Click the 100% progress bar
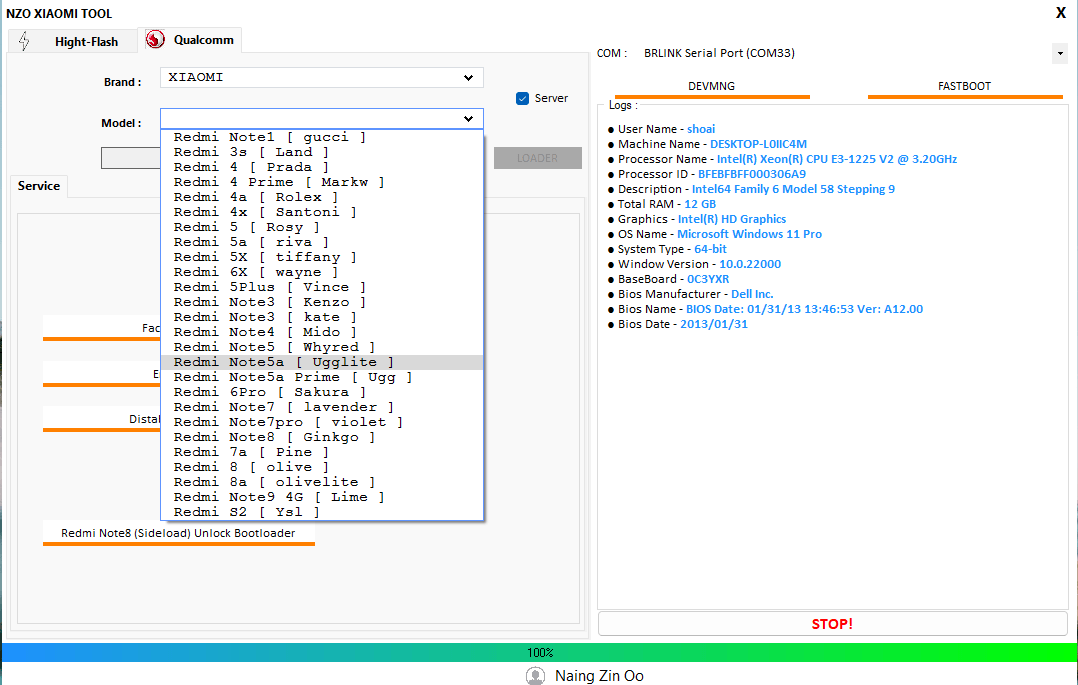The height and width of the screenshot is (685, 1078). coord(539,652)
